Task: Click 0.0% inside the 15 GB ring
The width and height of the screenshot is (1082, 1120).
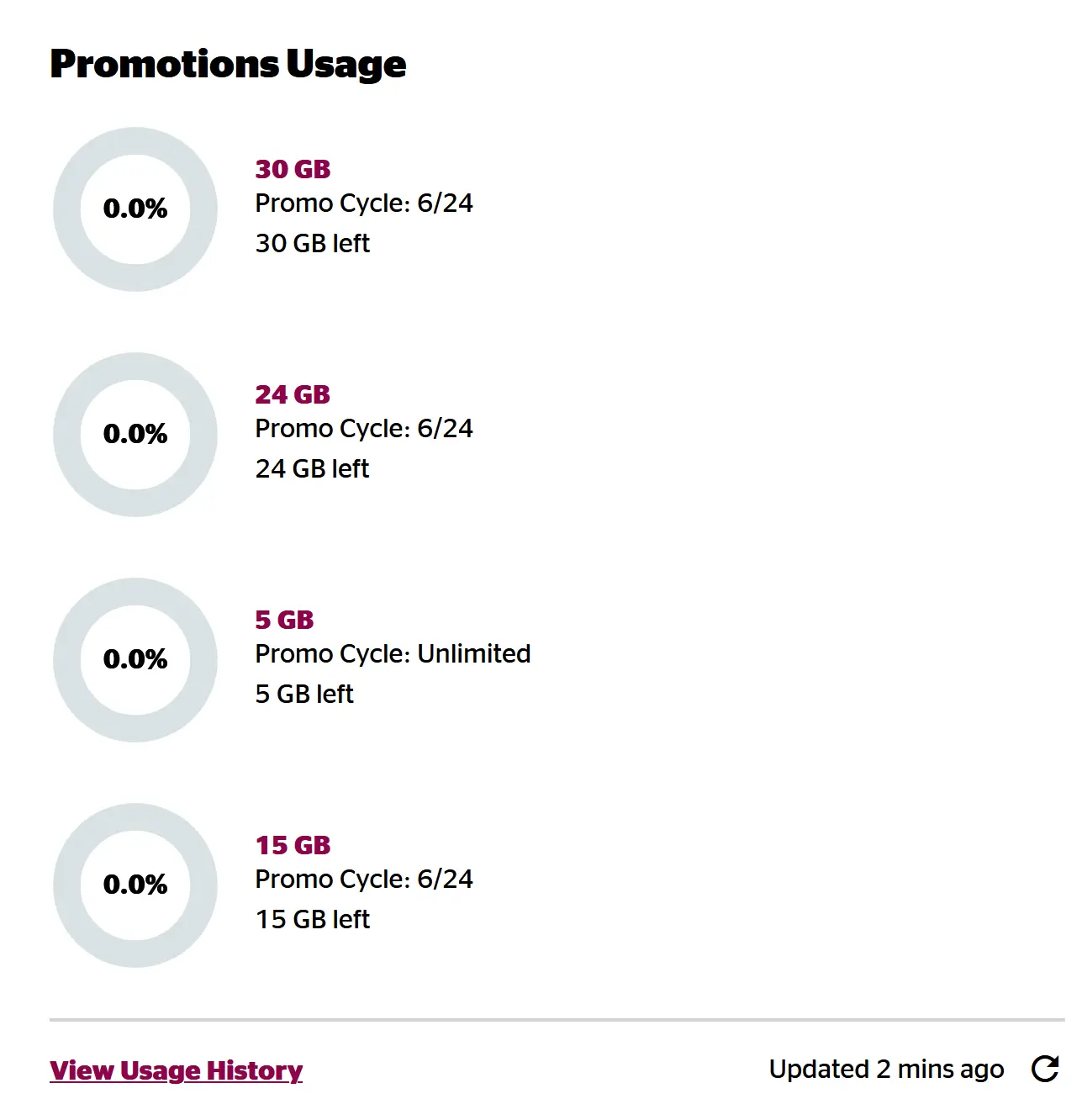Action: 135,885
